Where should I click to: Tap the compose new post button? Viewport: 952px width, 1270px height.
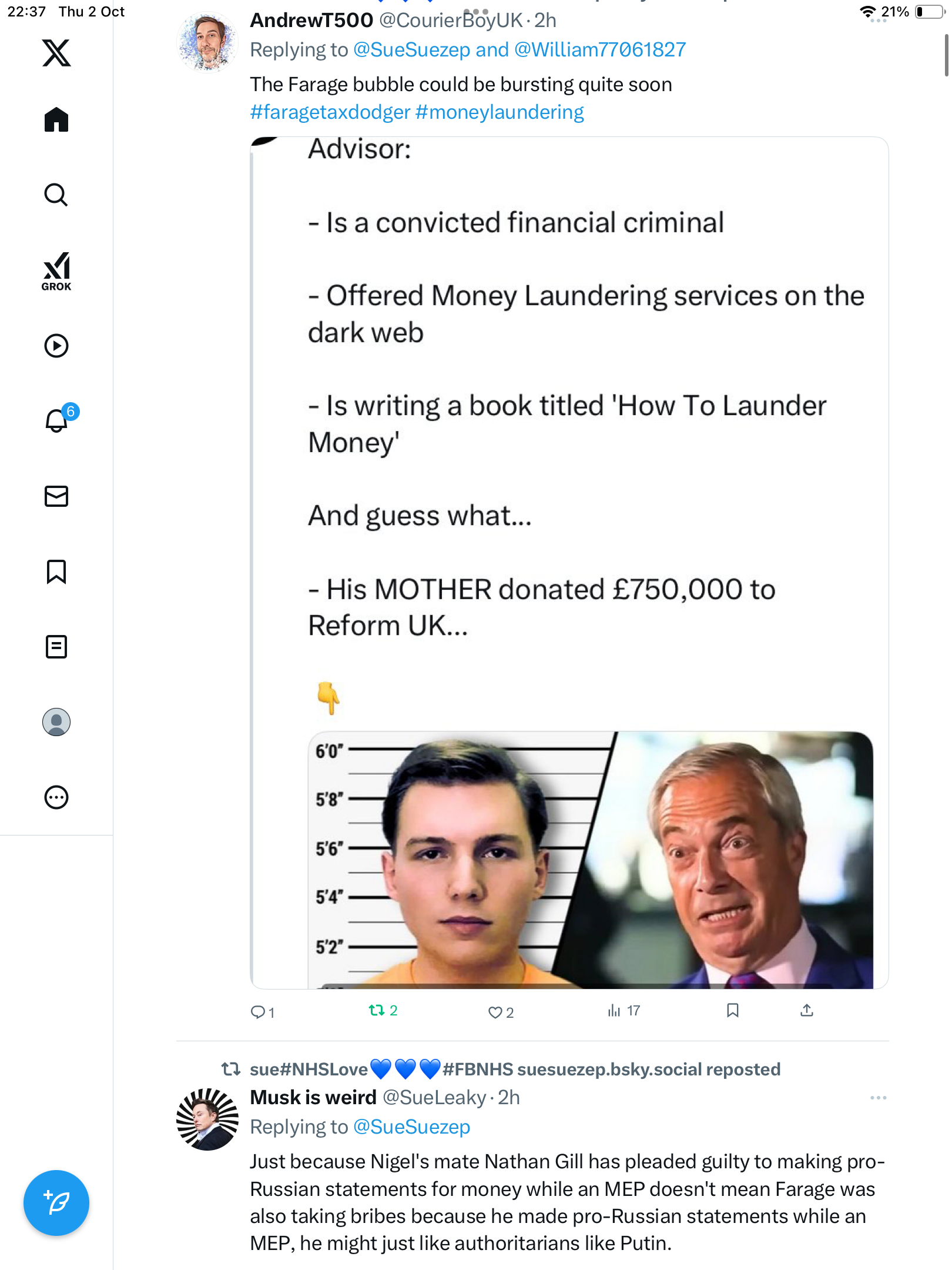[56, 1203]
